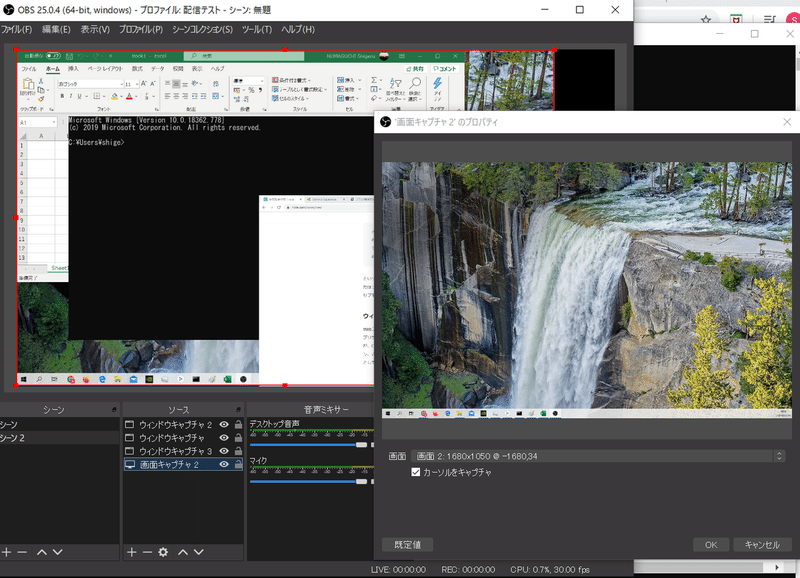This screenshot has height=578, width=800.
Task: Remove selected source with minus icon
Action: (147, 552)
